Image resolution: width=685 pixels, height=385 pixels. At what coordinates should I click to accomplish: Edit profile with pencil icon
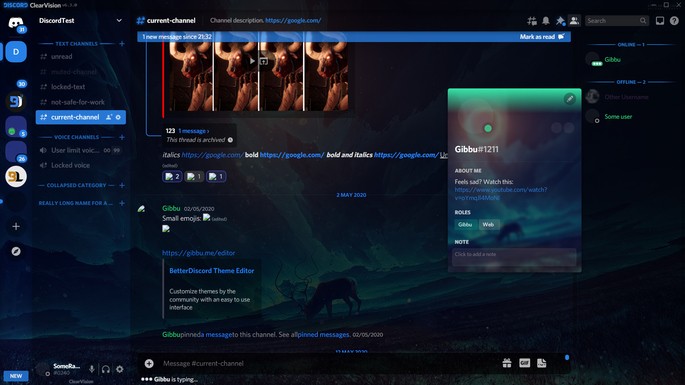[570, 99]
